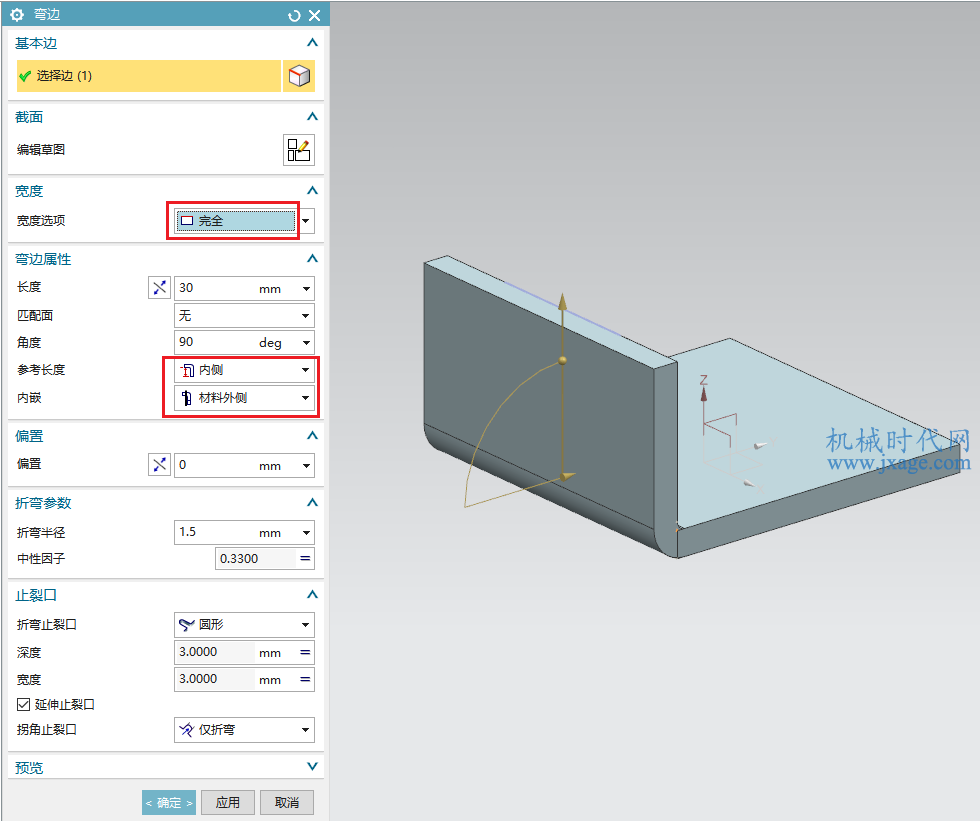Open the 角度 dropdown arrow
This screenshot has height=821, width=980.
click(306, 342)
